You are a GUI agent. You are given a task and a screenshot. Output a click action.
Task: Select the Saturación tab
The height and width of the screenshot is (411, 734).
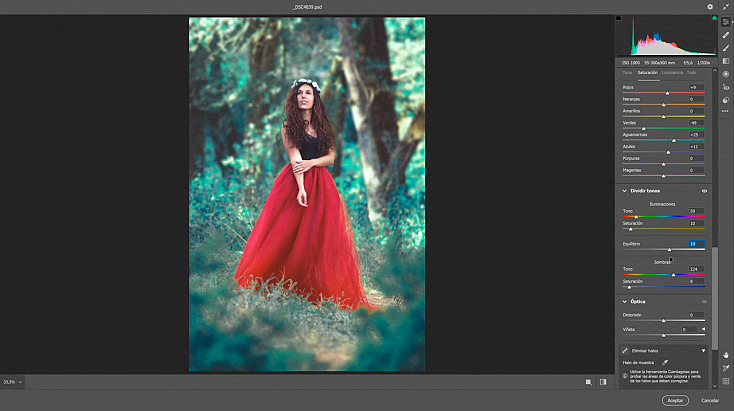(x=648, y=73)
